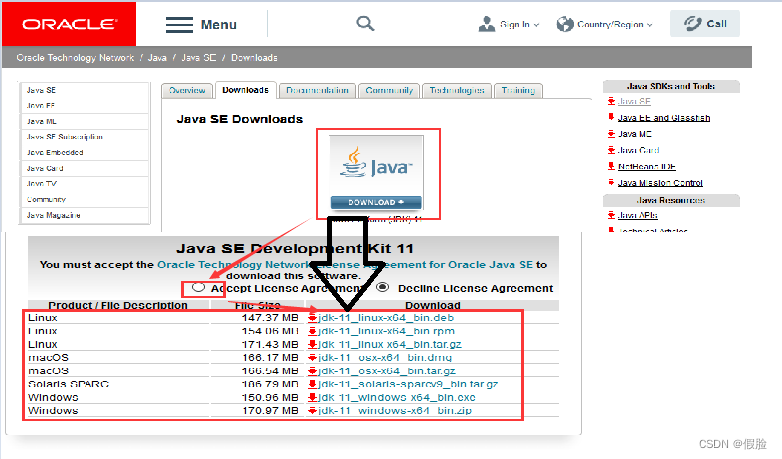Screen dimensions: 782x459
Task: Click download icon for jdk-11_linux-x64_bin.deb
Action: [x=313, y=318]
